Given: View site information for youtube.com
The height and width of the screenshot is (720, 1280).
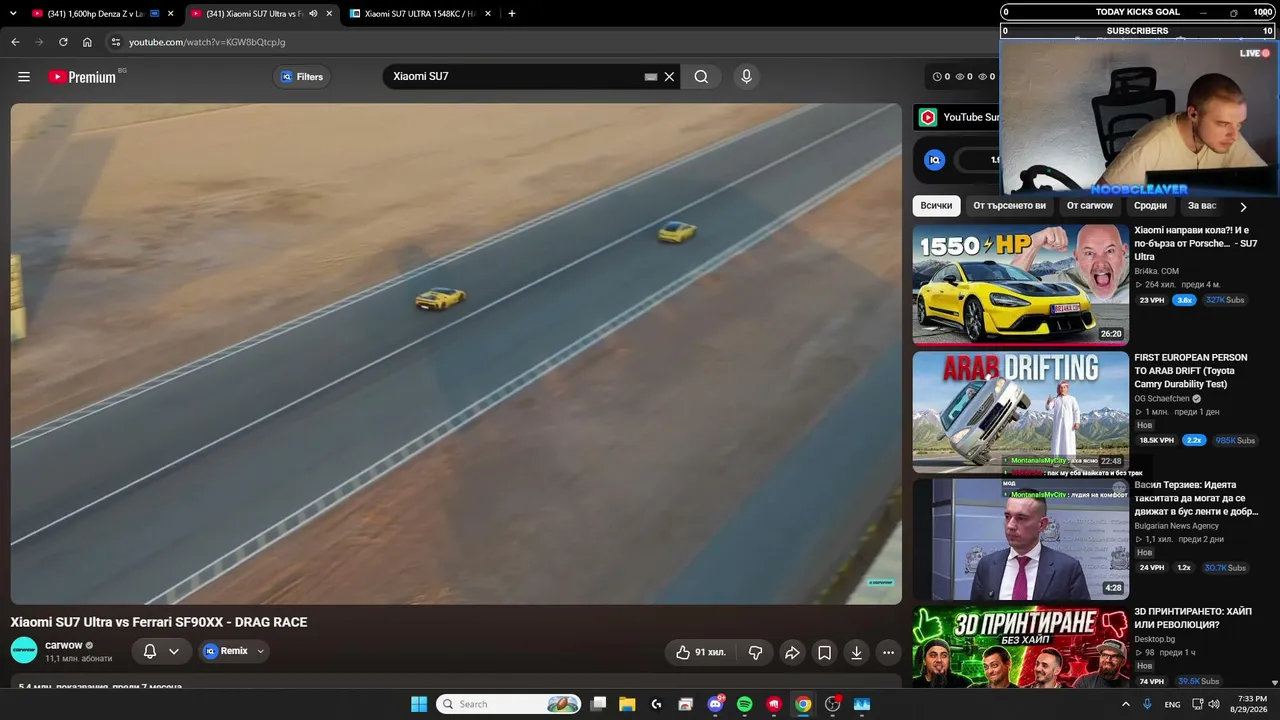Looking at the screenshot, I should click(115, 42).
